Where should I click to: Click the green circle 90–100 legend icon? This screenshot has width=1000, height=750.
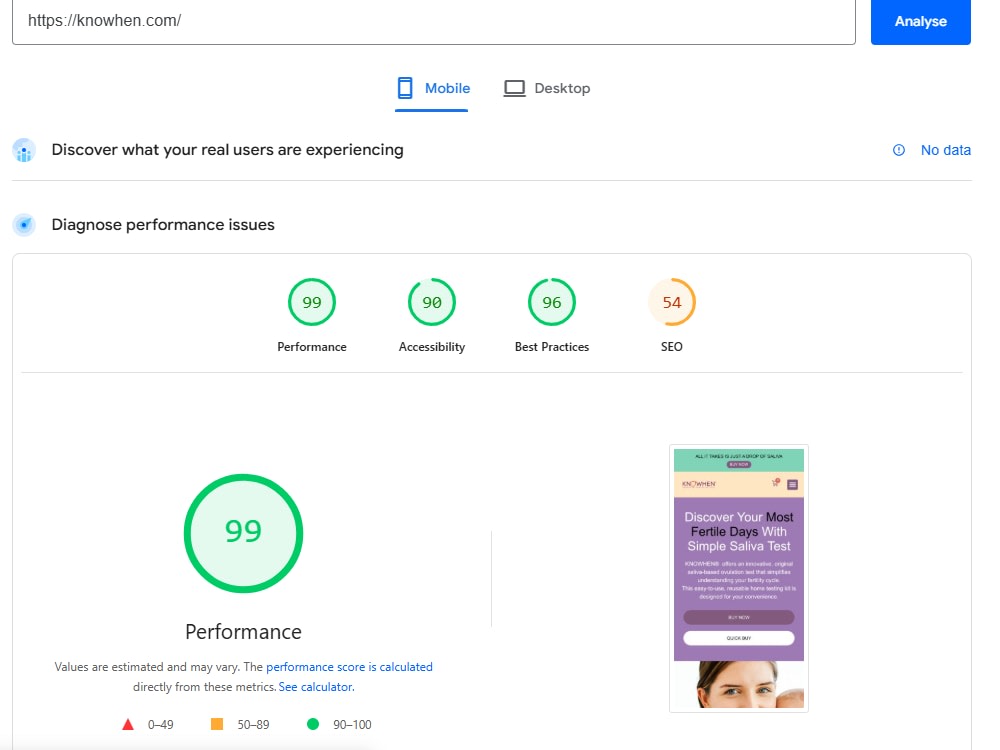click(312, 724)
